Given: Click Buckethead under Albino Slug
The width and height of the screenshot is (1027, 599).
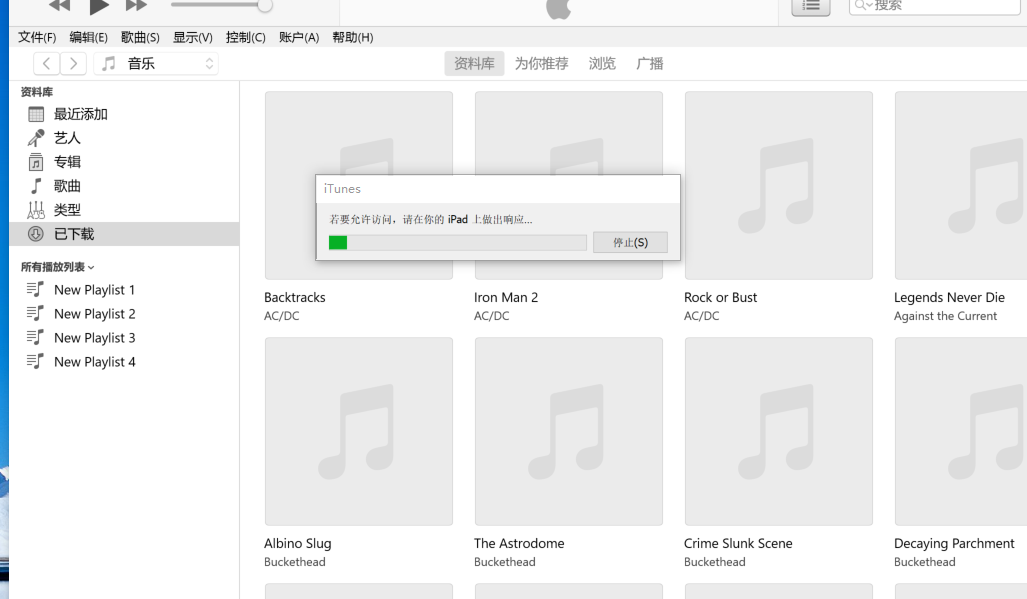Looking at the screenshot, I should (x=295, y=562).
